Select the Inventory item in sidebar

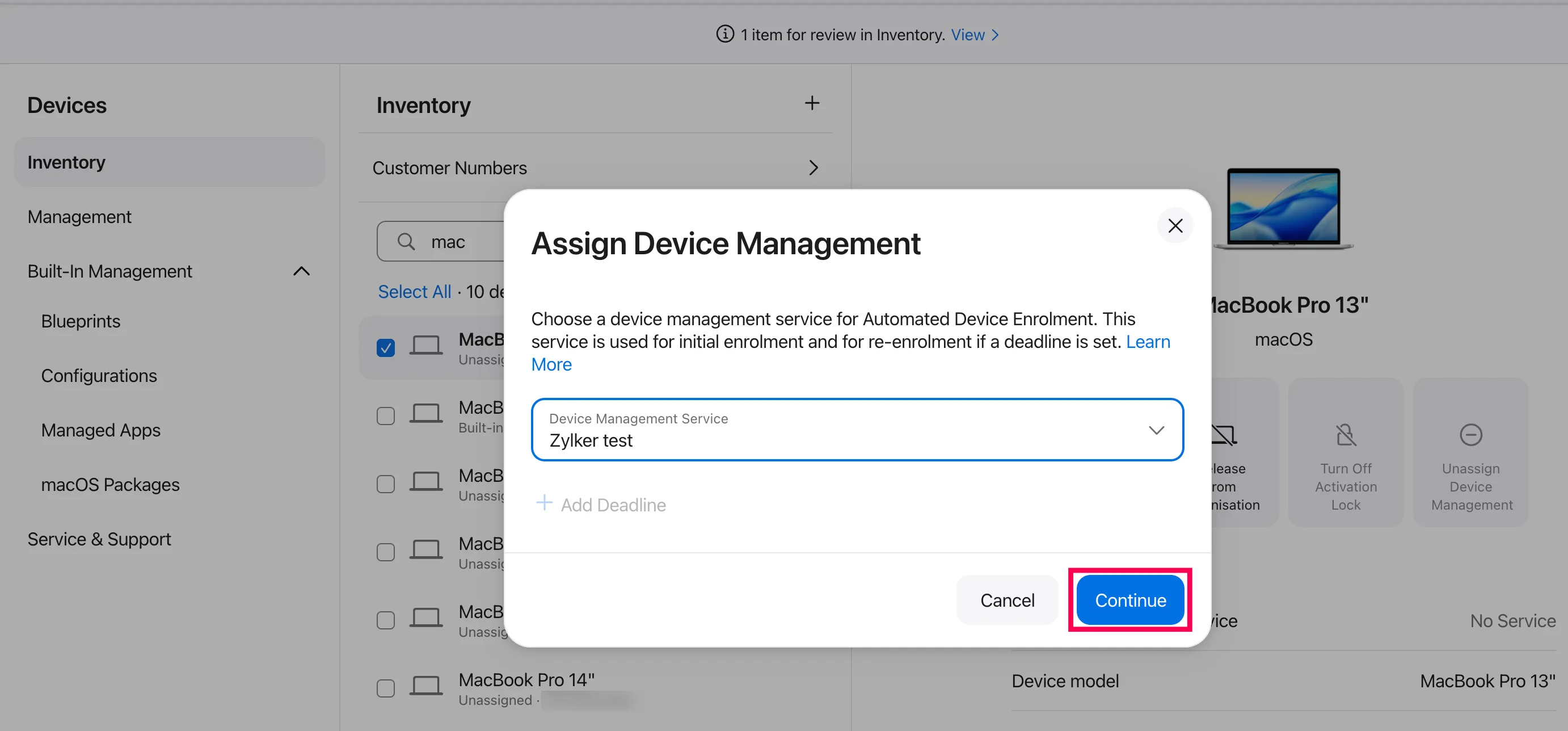pyautogui.click(x=169, y=162)
